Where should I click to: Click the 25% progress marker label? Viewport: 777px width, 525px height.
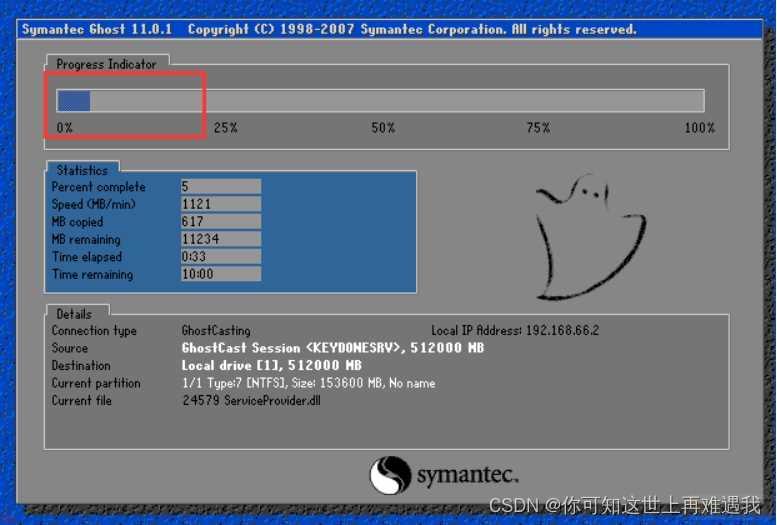[x=226, y=128]
